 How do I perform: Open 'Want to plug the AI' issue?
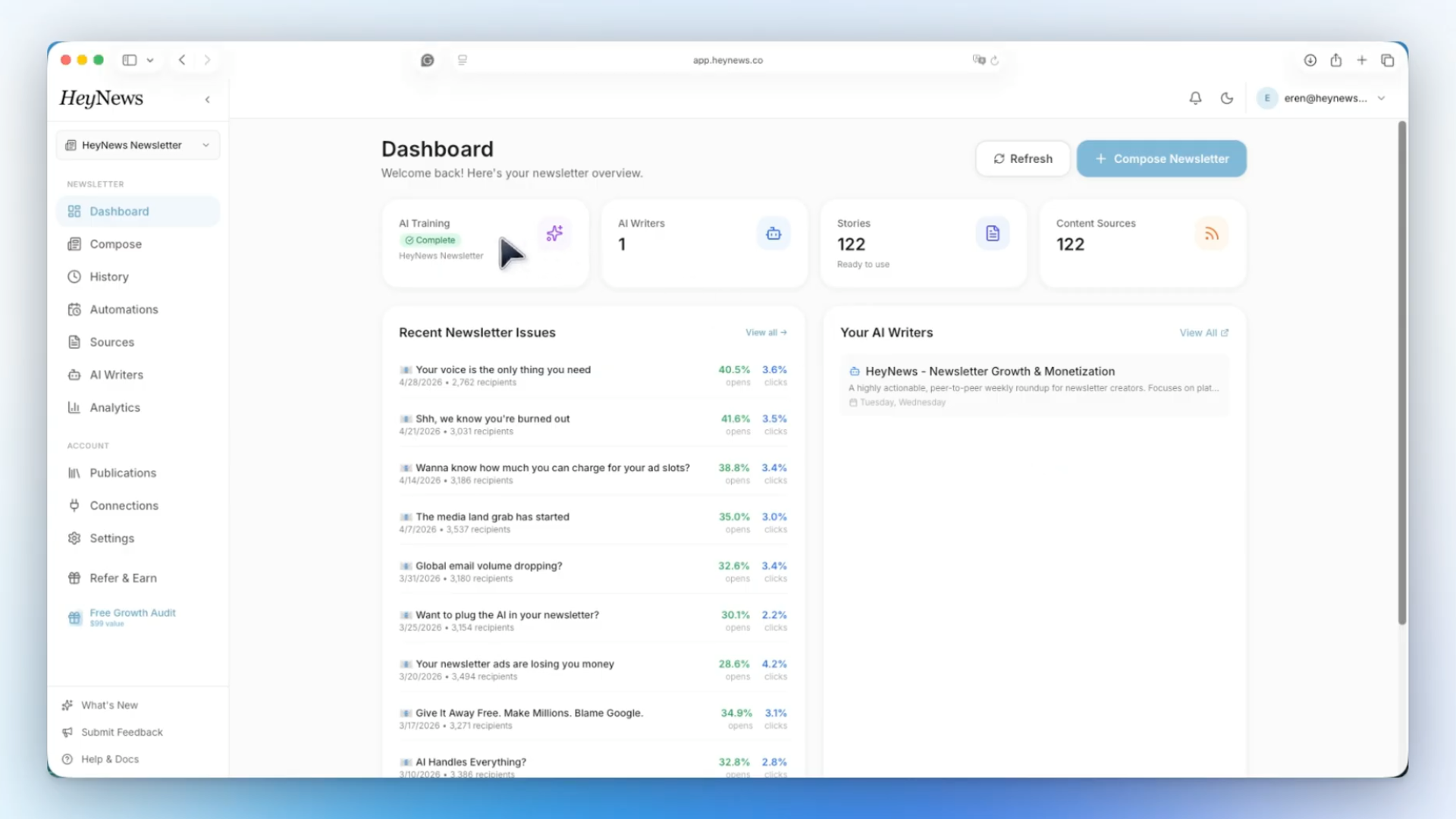[593, 620]
